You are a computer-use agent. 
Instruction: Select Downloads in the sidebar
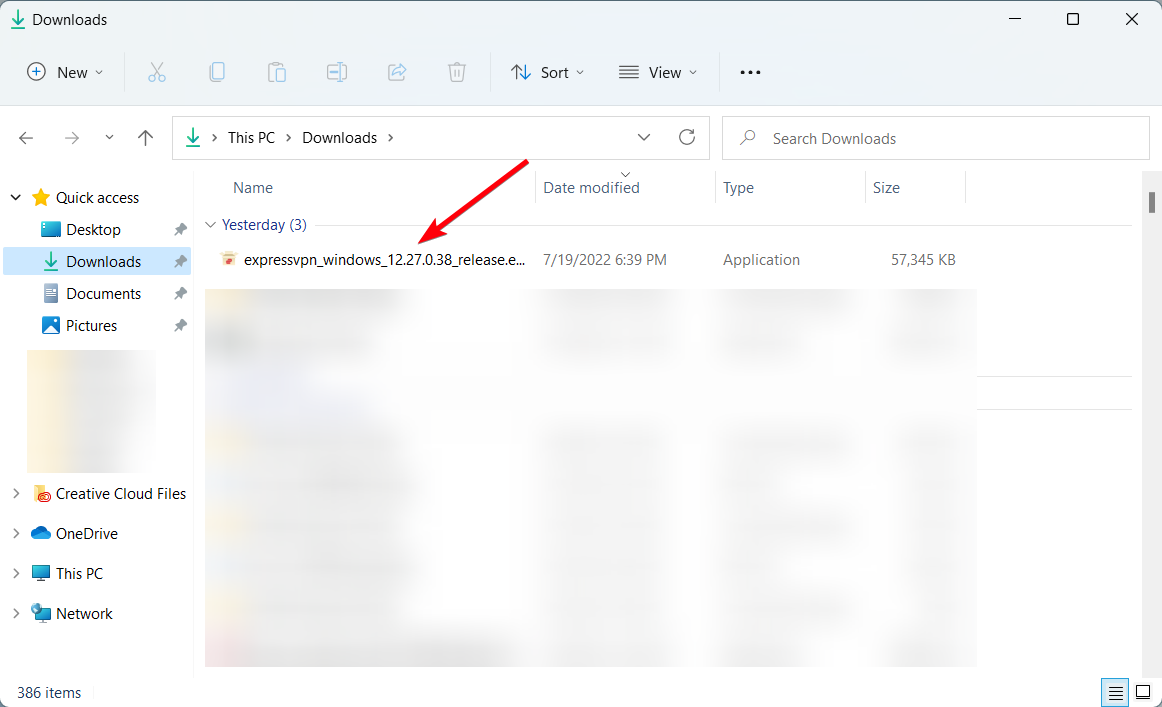pyautogui.click(x=96, y=262)
